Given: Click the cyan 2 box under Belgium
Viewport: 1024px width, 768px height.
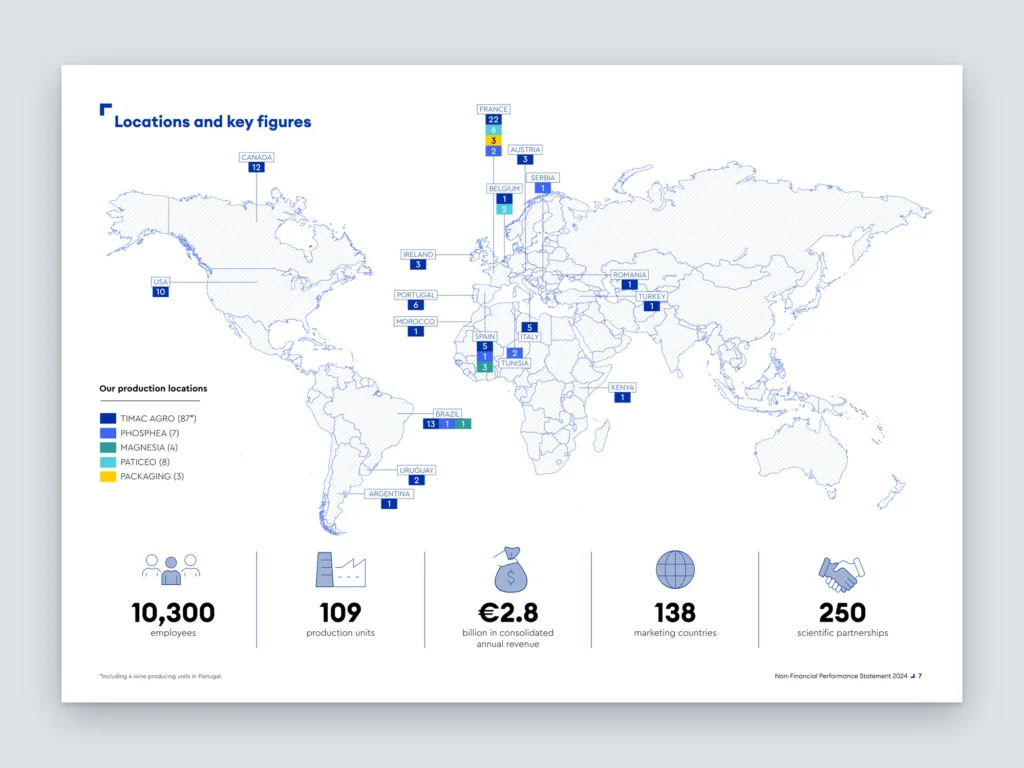Looking at the screenshot, I should pyautogui.click(x=504, y=210).
